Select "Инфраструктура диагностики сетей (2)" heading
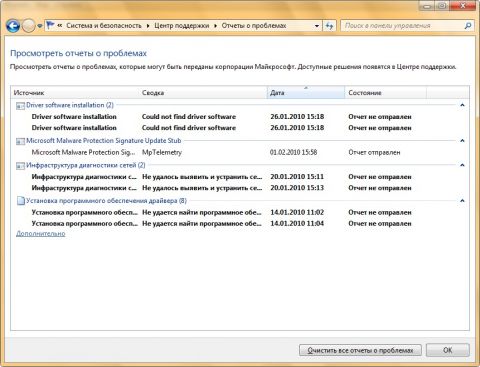480x367 pixels. [86, 165]
